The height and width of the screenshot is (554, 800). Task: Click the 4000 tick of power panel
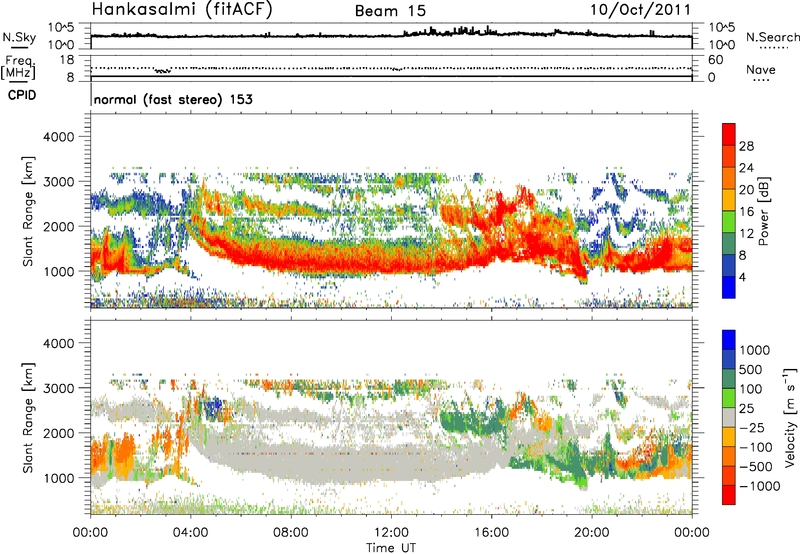(x=58, y=137)
